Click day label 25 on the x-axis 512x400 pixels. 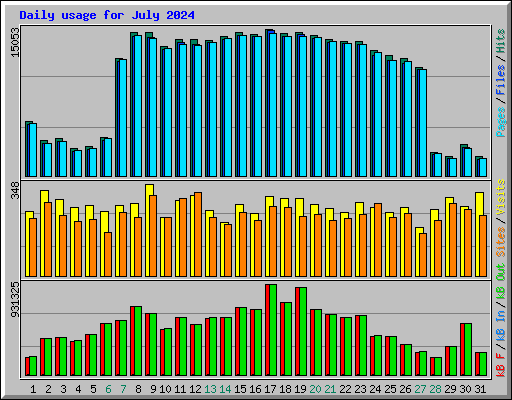(x=390, y=389)
